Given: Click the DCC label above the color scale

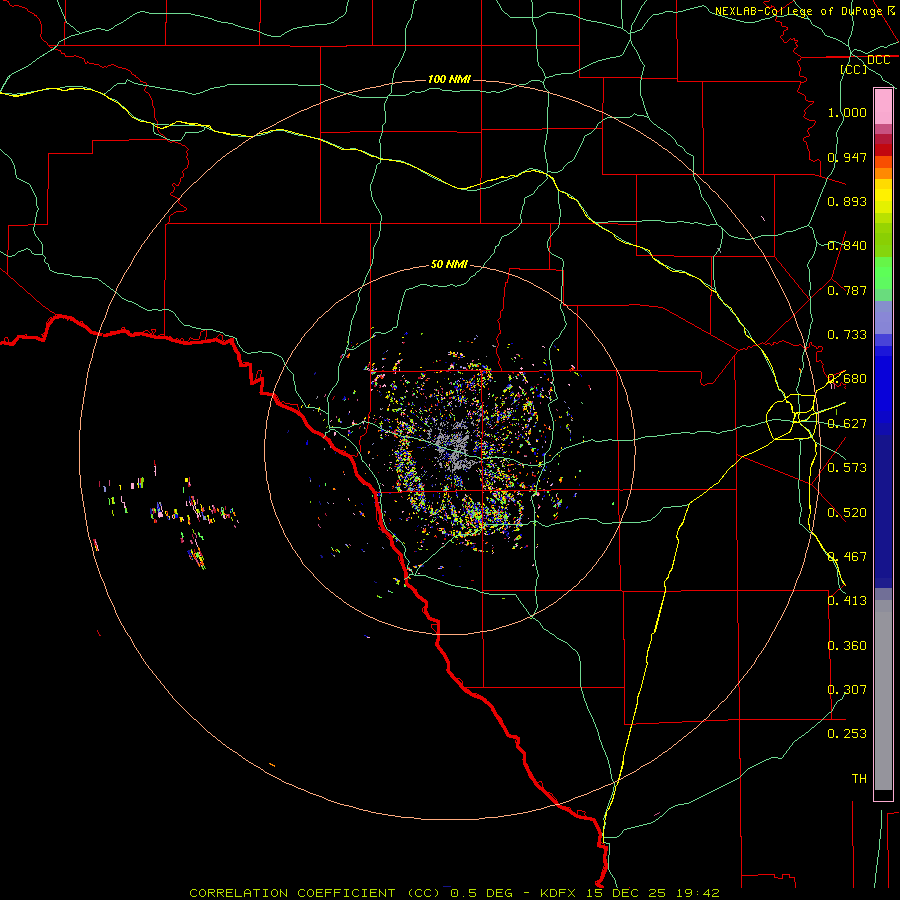Looking at the screenshot, I should pos(878,60).
